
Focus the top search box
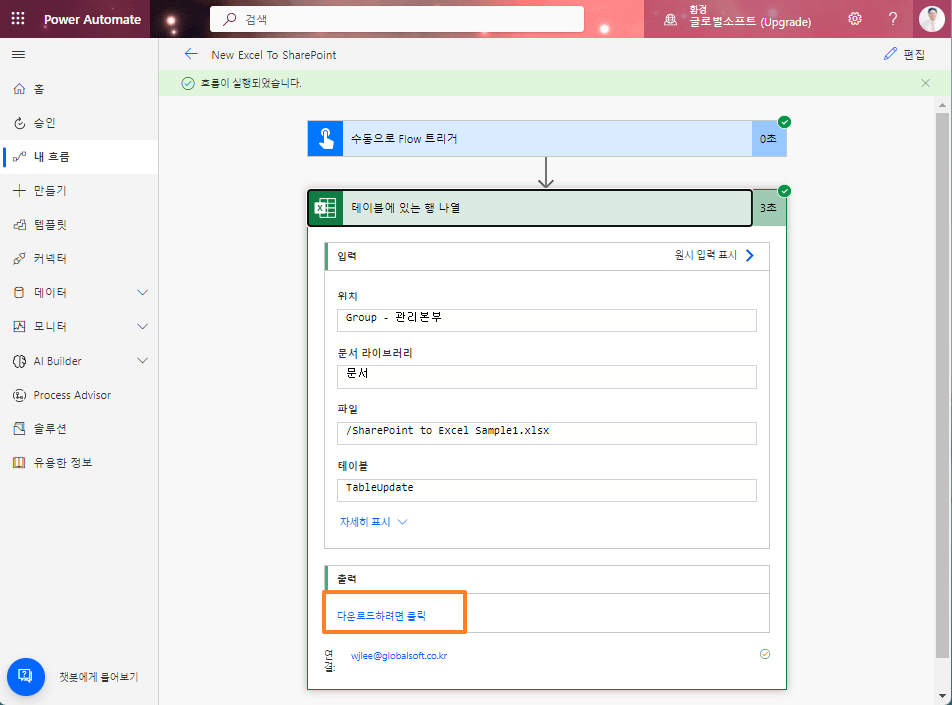[x=397, y=19]
